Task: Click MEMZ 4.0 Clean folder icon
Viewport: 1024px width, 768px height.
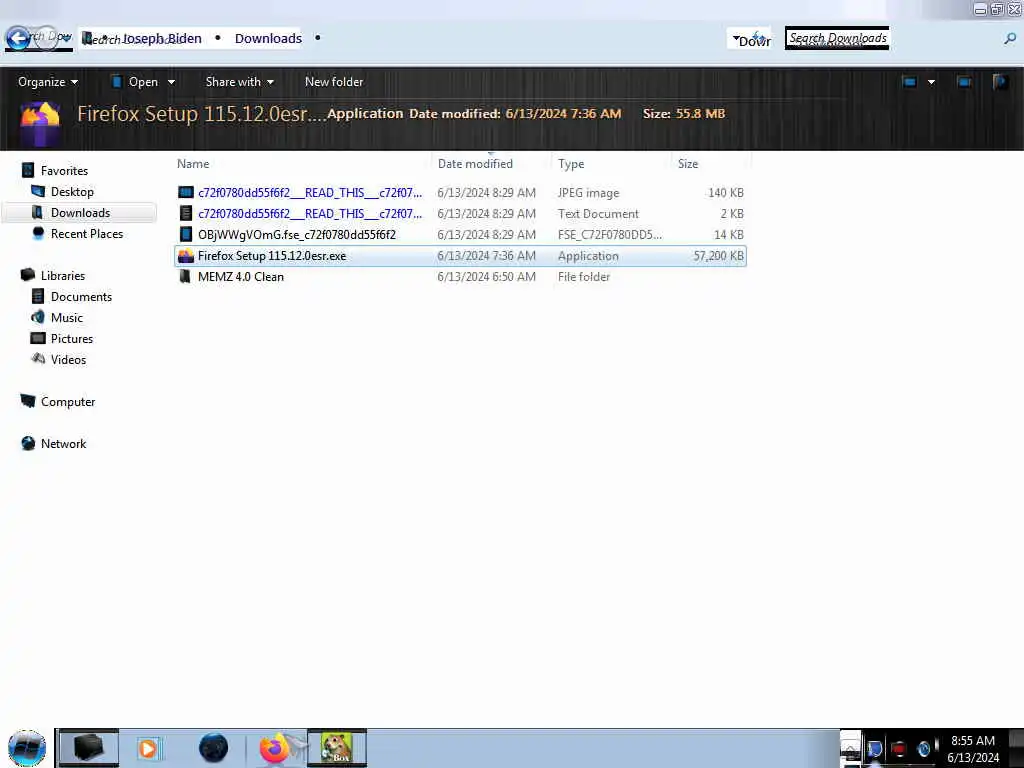Action: click(x=185, y=276)
